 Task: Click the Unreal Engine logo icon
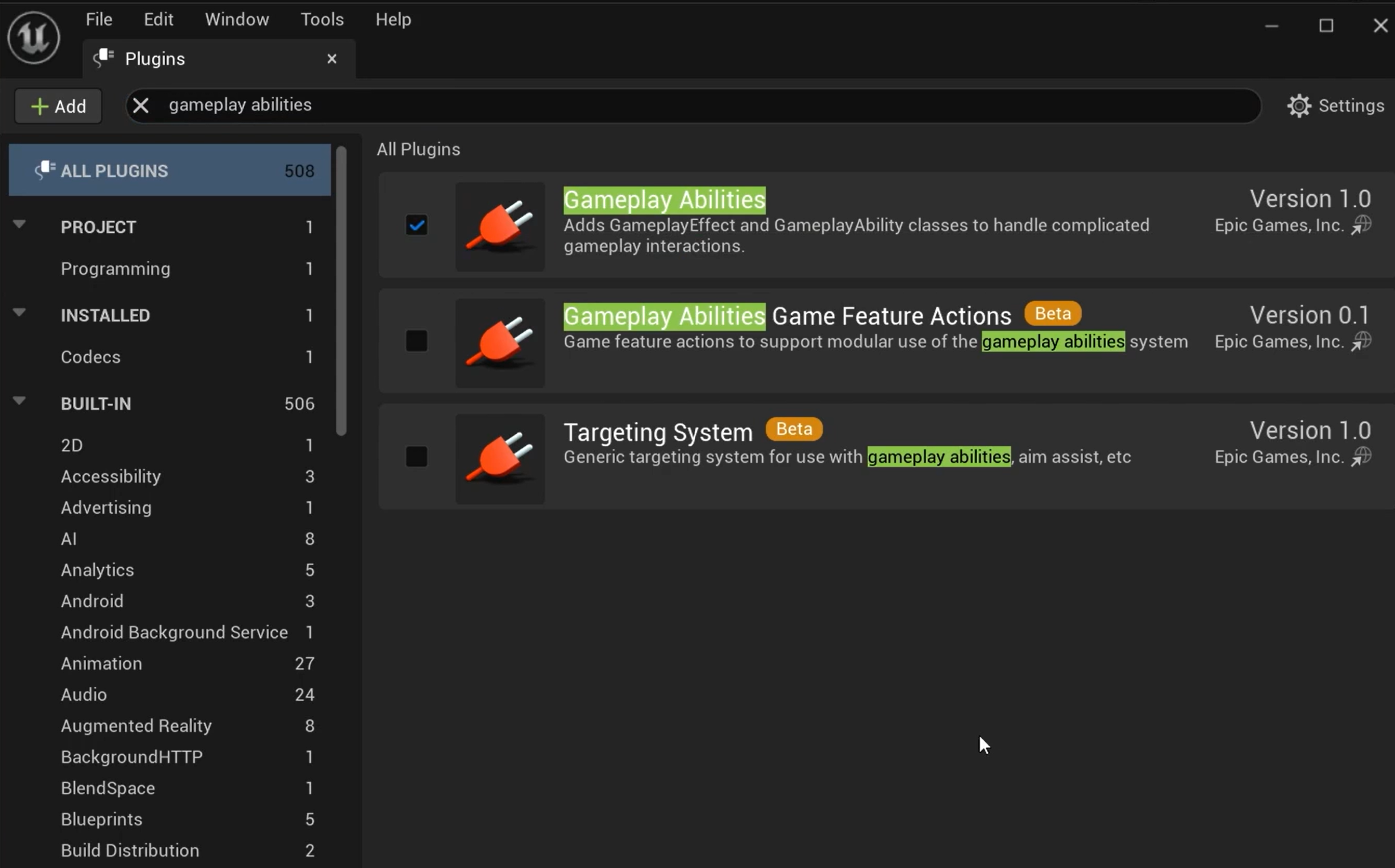[x=33, y=38]
